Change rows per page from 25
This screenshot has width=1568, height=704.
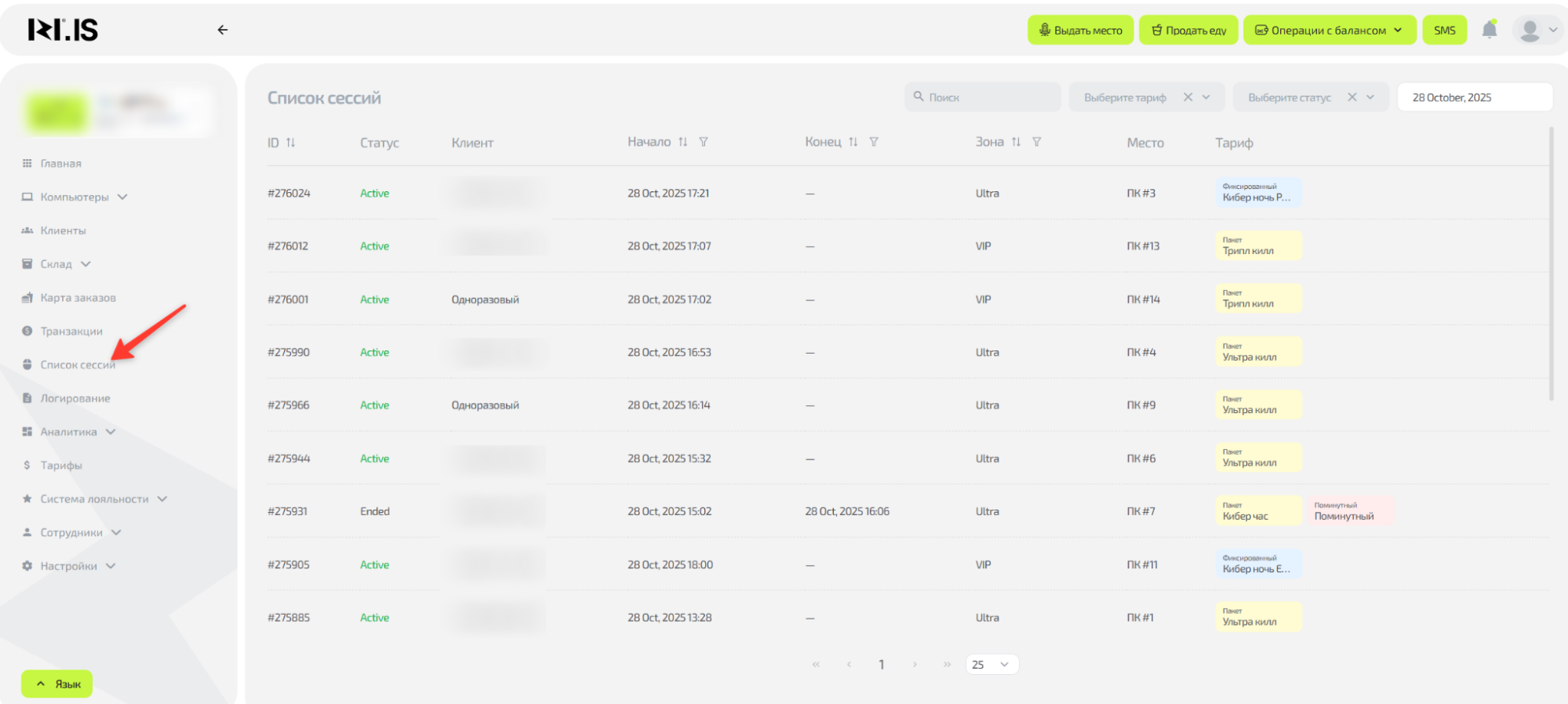click(x=991, y=665)
